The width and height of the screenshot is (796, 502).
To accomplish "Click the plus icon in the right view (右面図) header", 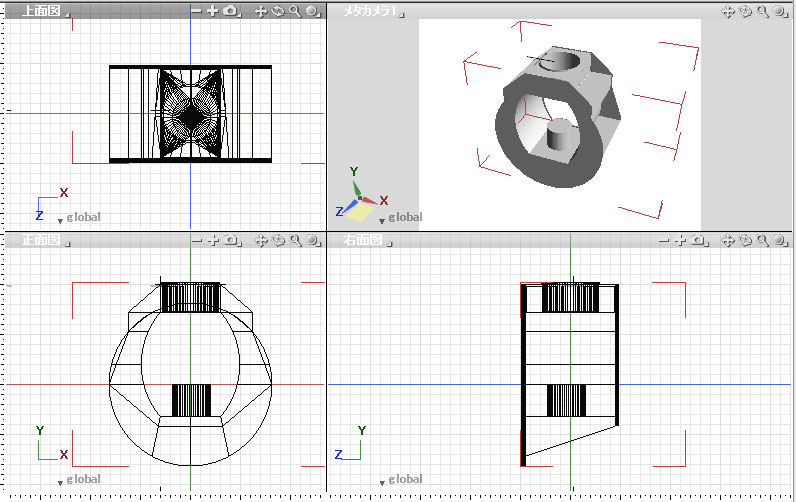I will coord(679,240).
